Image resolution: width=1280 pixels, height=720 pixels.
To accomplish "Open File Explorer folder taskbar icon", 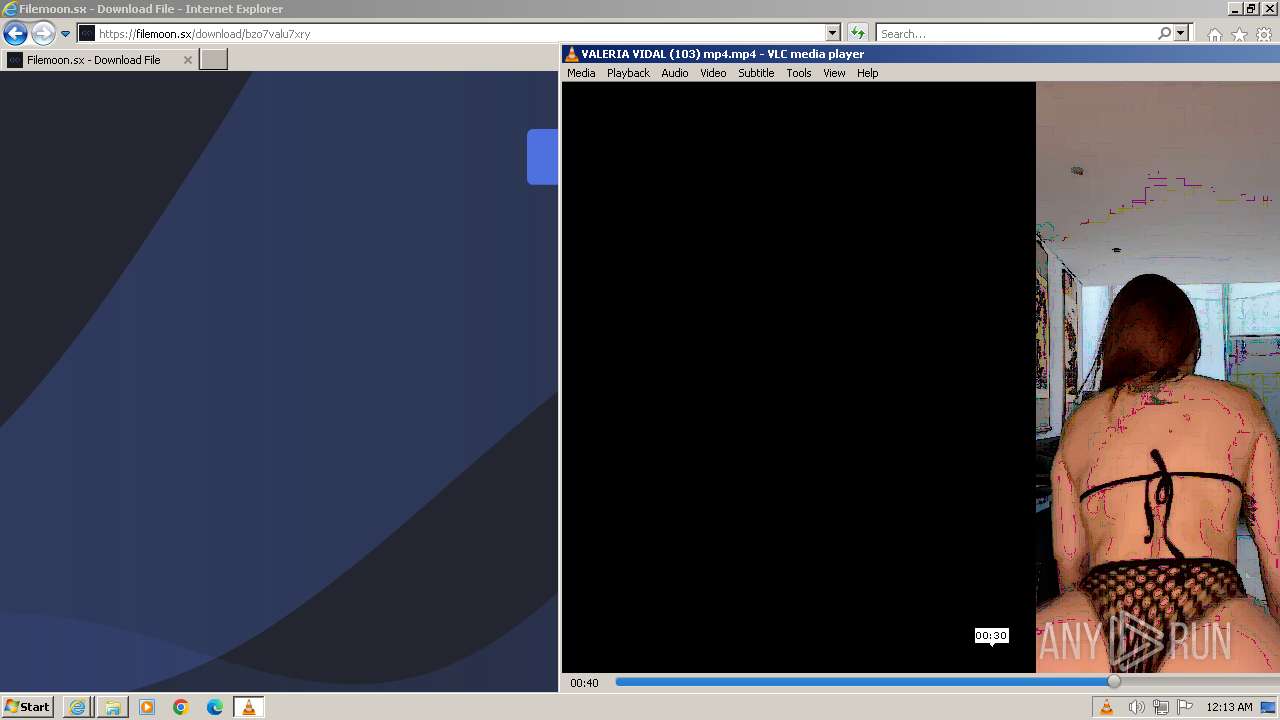I will 112,707.
